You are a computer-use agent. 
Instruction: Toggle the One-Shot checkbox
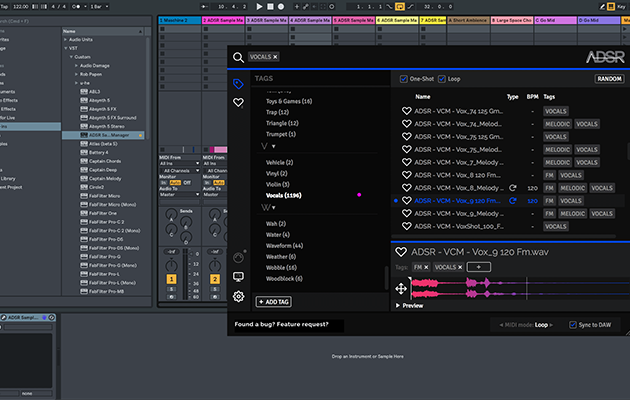[404, 78]
